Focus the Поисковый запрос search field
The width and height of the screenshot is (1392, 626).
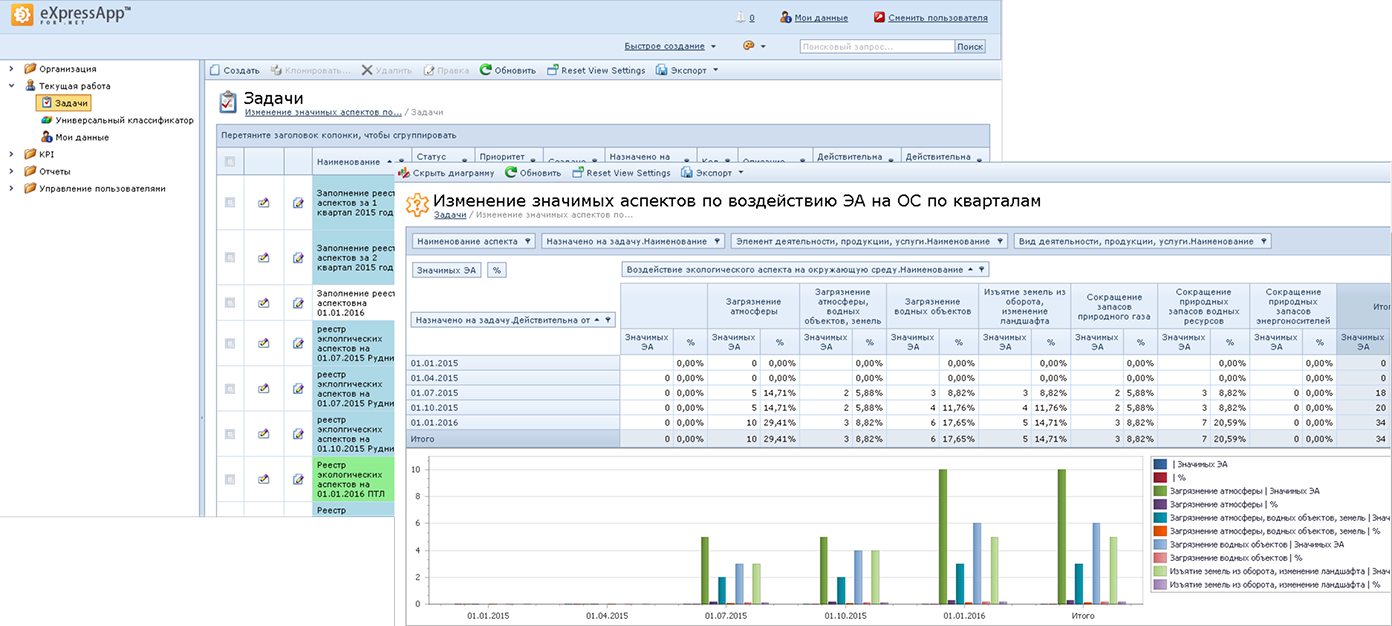click(x=876, y=46)
